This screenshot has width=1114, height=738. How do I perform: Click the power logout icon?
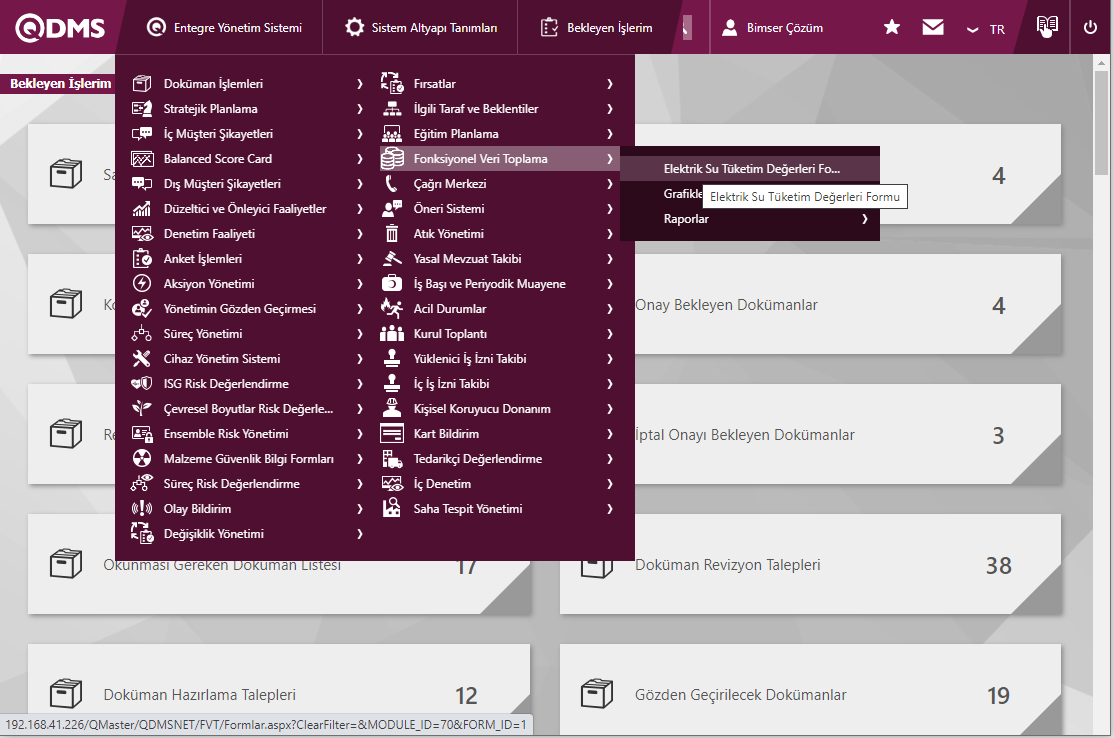tap(1090, 28)
